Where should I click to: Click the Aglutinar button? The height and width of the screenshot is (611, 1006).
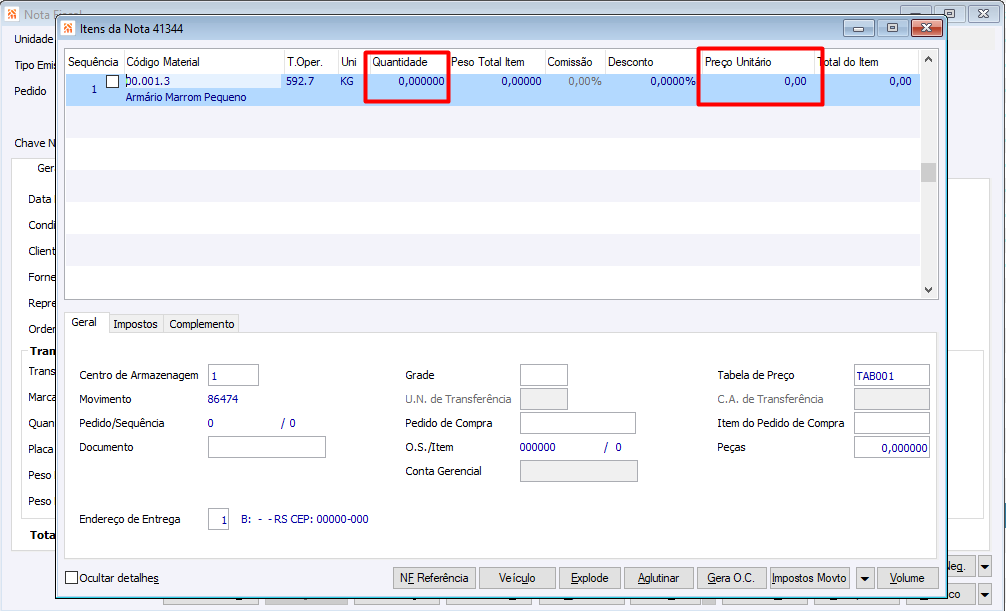(658, 578)
